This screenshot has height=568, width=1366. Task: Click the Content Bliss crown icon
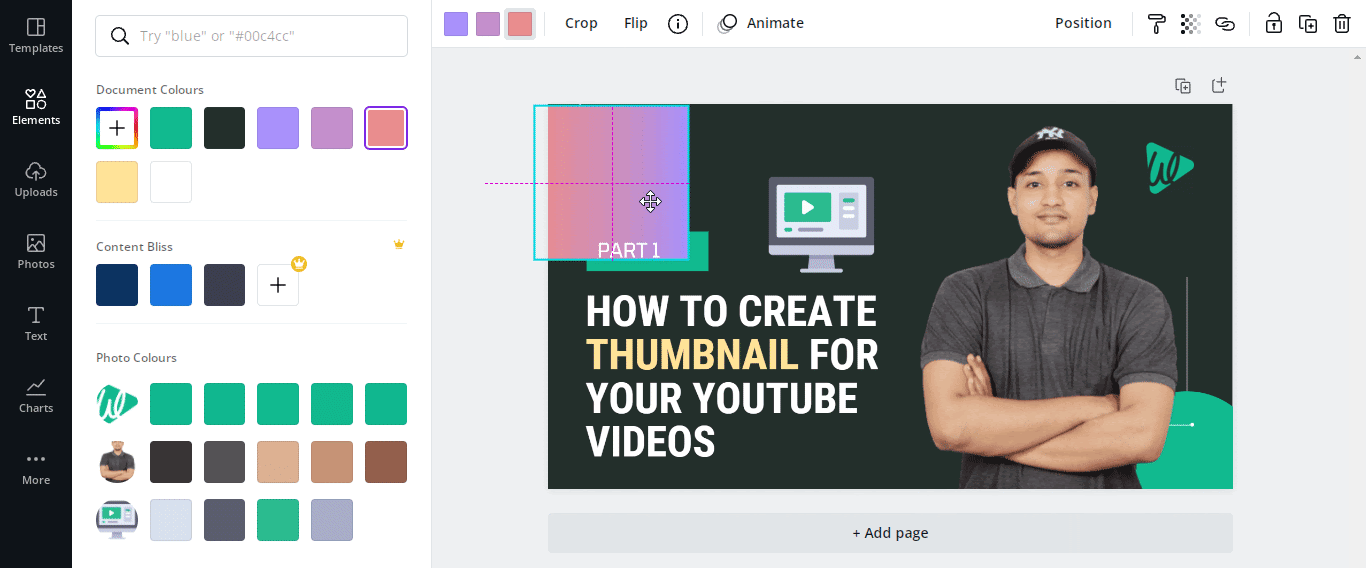pyautogui.click(x=399, y=245)
